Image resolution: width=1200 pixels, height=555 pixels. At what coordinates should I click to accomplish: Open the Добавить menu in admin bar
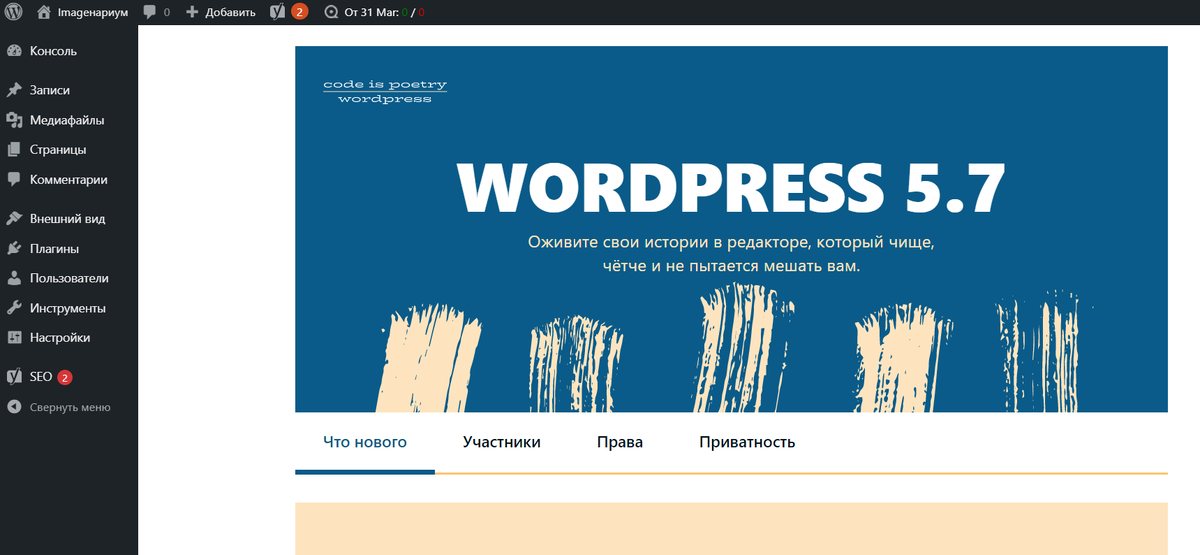click(228, 12)
